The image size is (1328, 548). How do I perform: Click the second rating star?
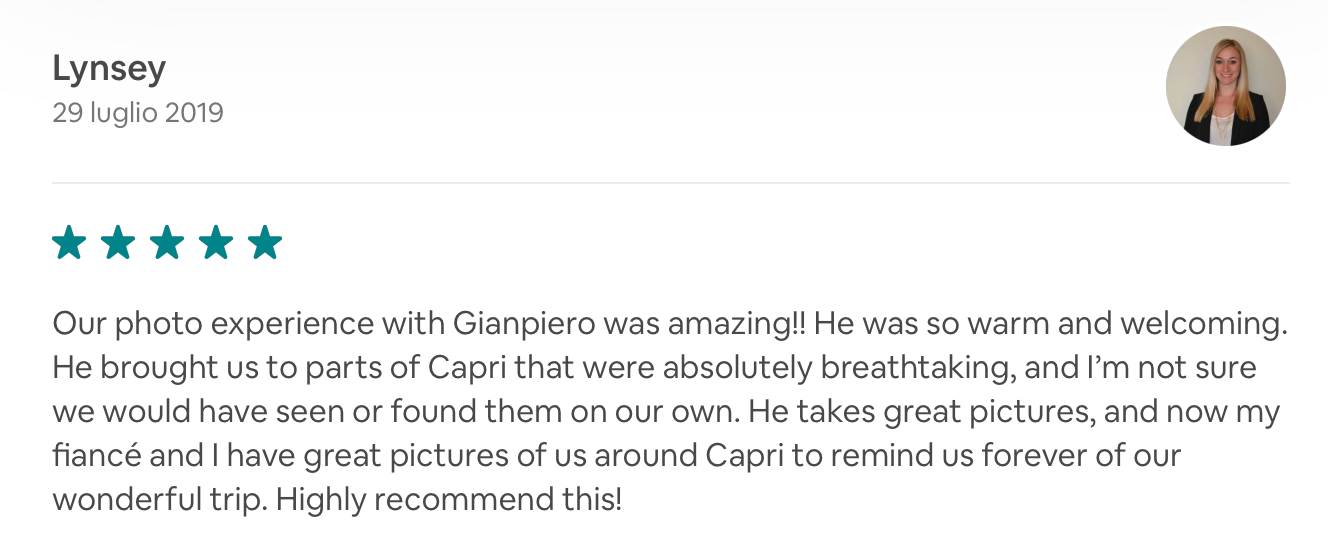(118, 243)
